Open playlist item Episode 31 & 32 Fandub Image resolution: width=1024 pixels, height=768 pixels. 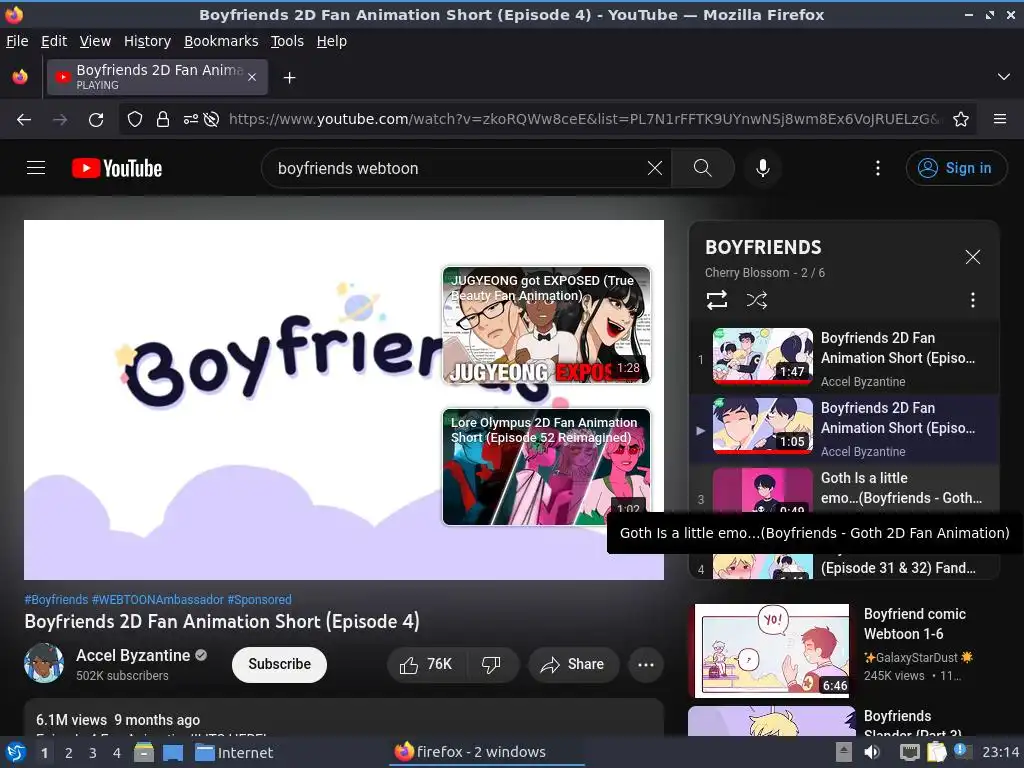pos(844,567)
